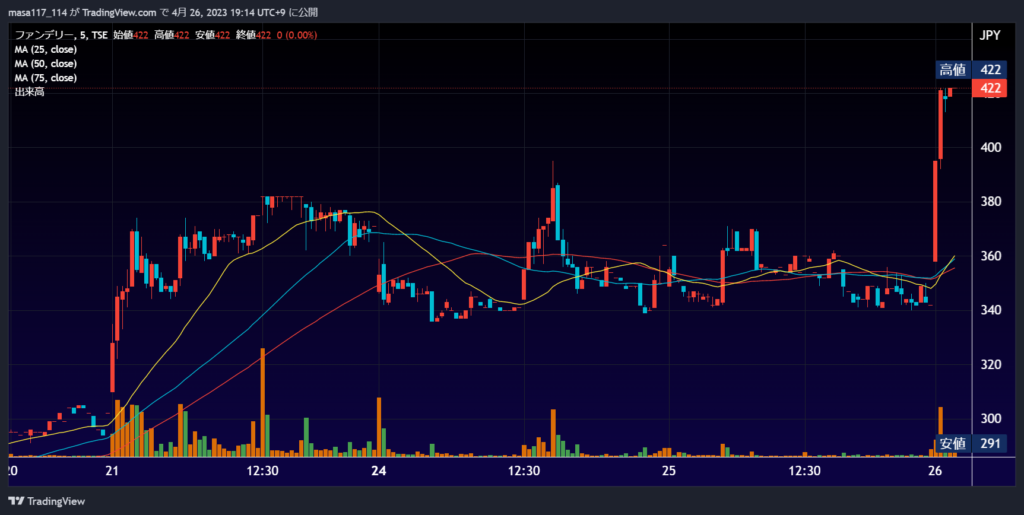Click the ファンデリー, 5, TSE symbol title

click(x=61, y=35)
